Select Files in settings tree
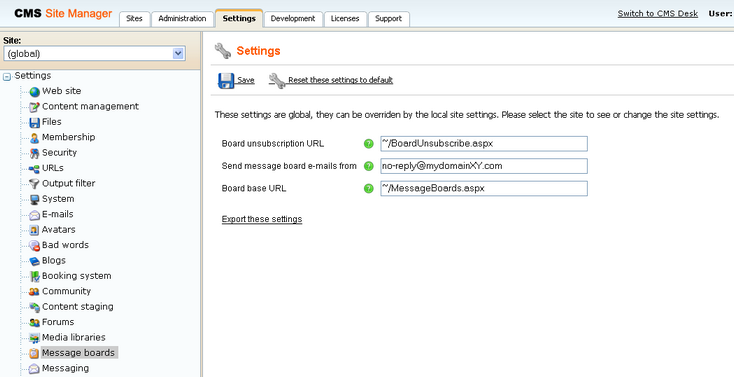The image size is (734, 377). [51, 122]
